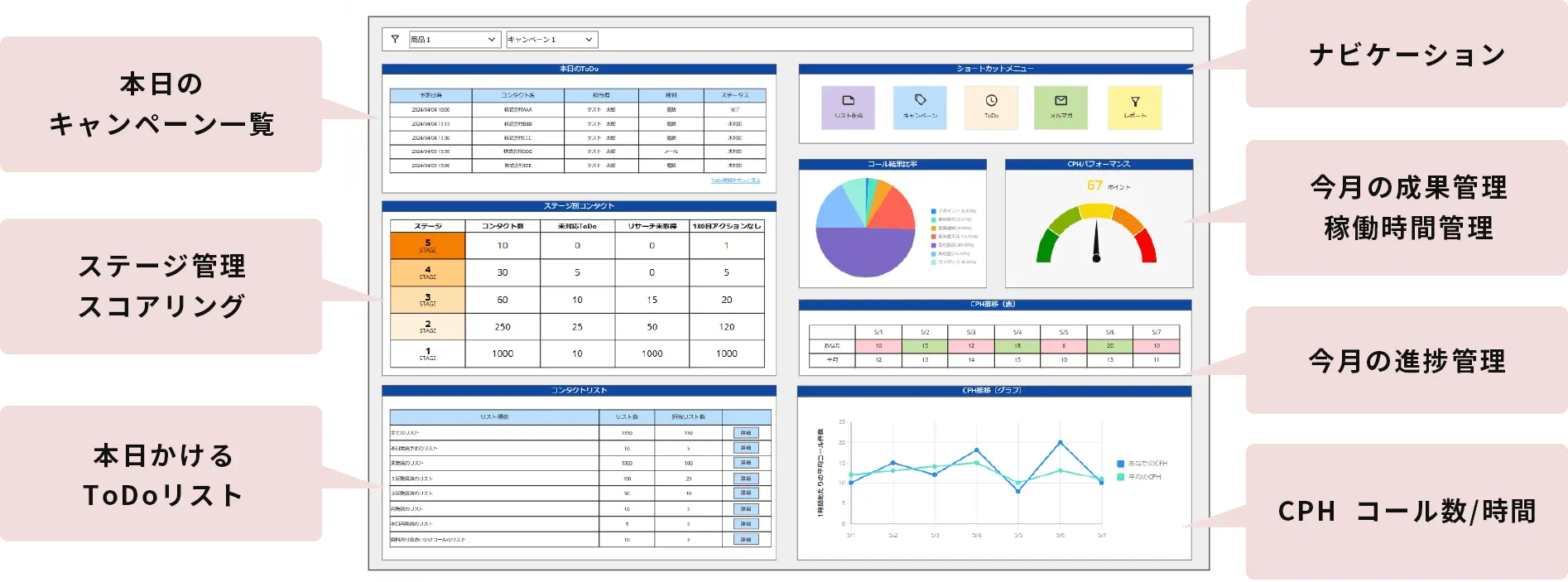
Task: Open the ToDo情報をもっと見る link
Action: tap(734, 180)
